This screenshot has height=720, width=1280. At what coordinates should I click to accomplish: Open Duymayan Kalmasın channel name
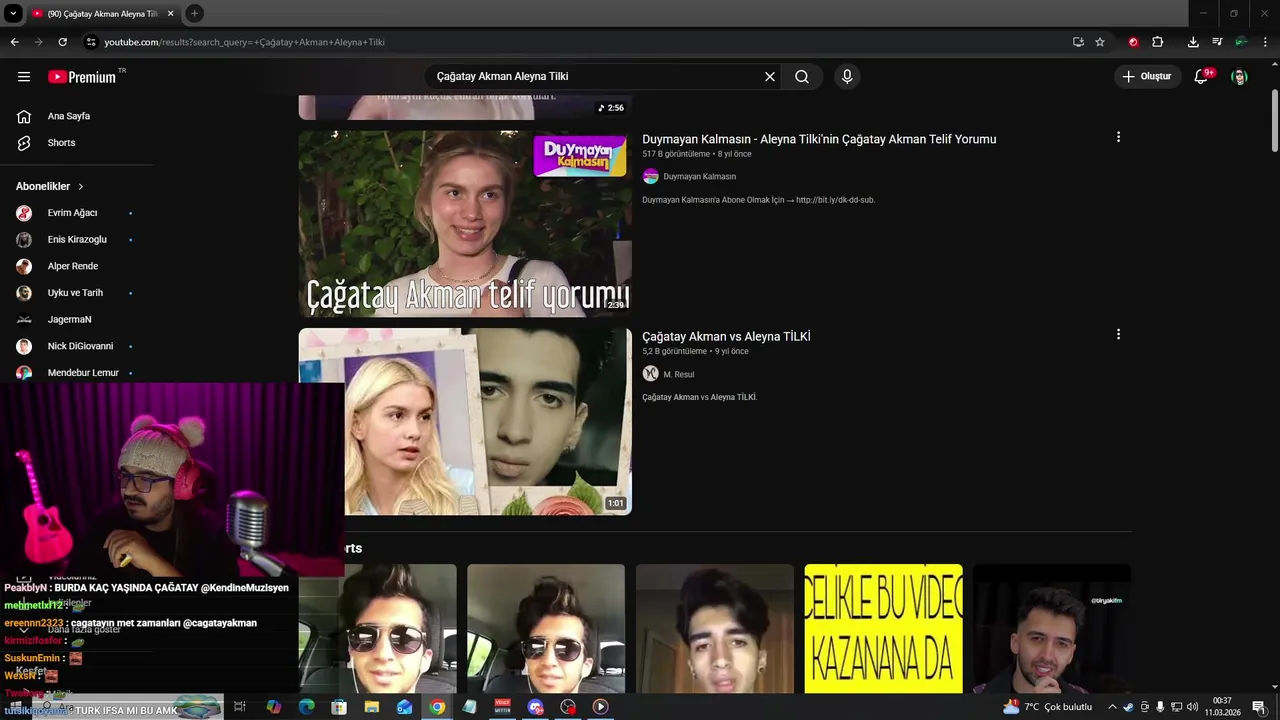click(x=699, y=177)
